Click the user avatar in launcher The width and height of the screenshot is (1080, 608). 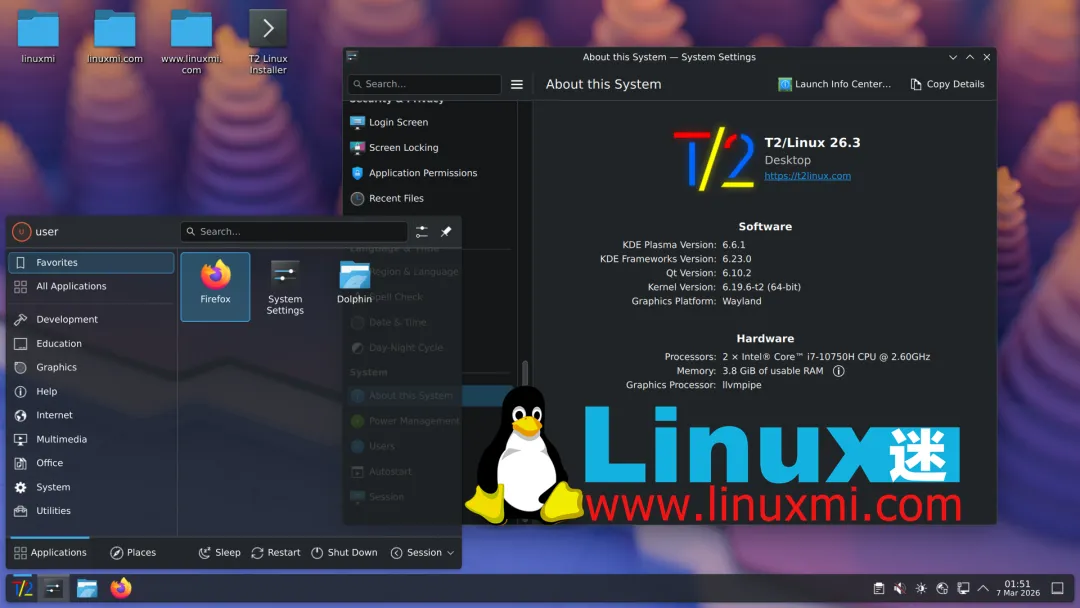pos(21,231)
